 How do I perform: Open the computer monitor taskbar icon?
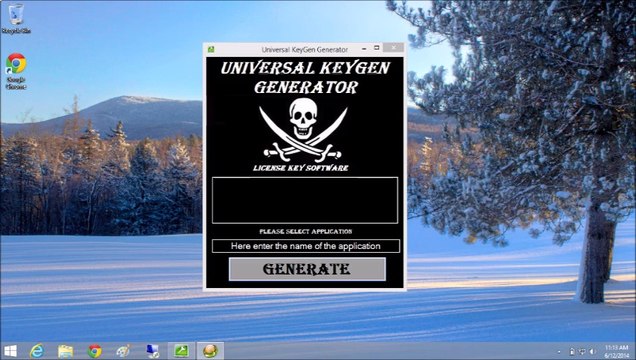[153, 351]
